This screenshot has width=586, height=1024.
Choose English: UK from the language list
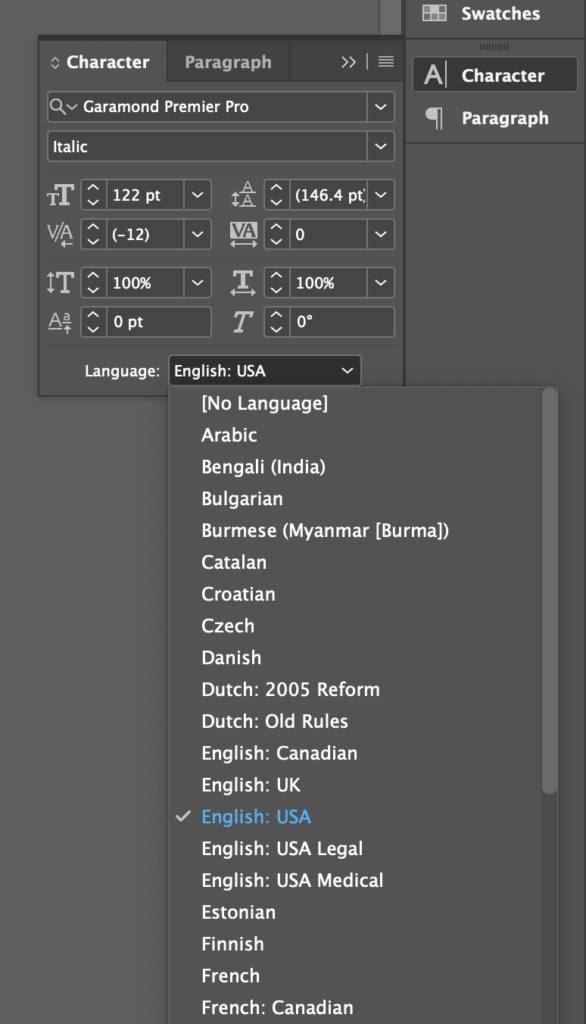click(x=251, y=785)
